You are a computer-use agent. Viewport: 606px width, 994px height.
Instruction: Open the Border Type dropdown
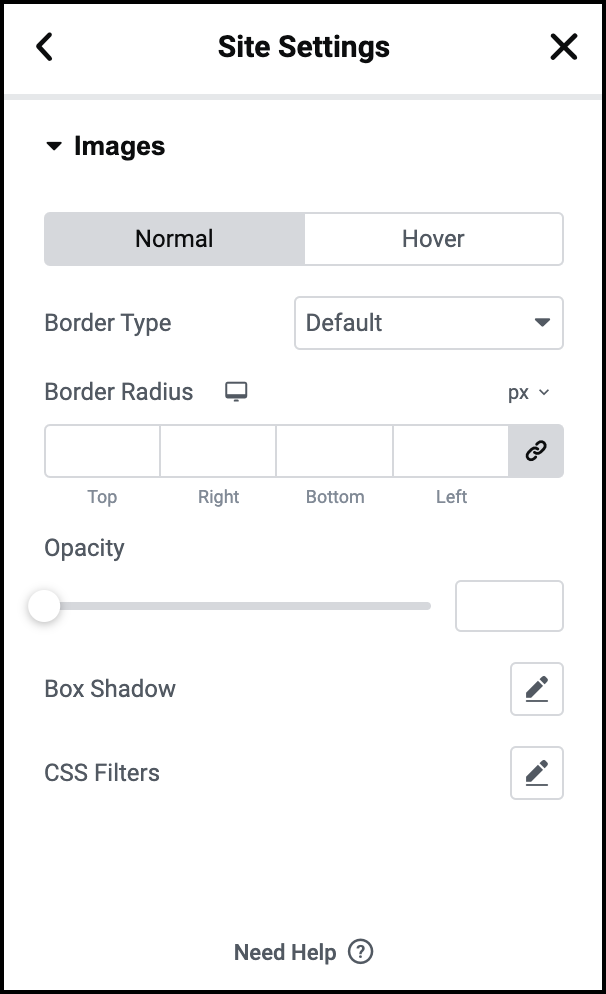pyautogui.click(x=429, y=323)
